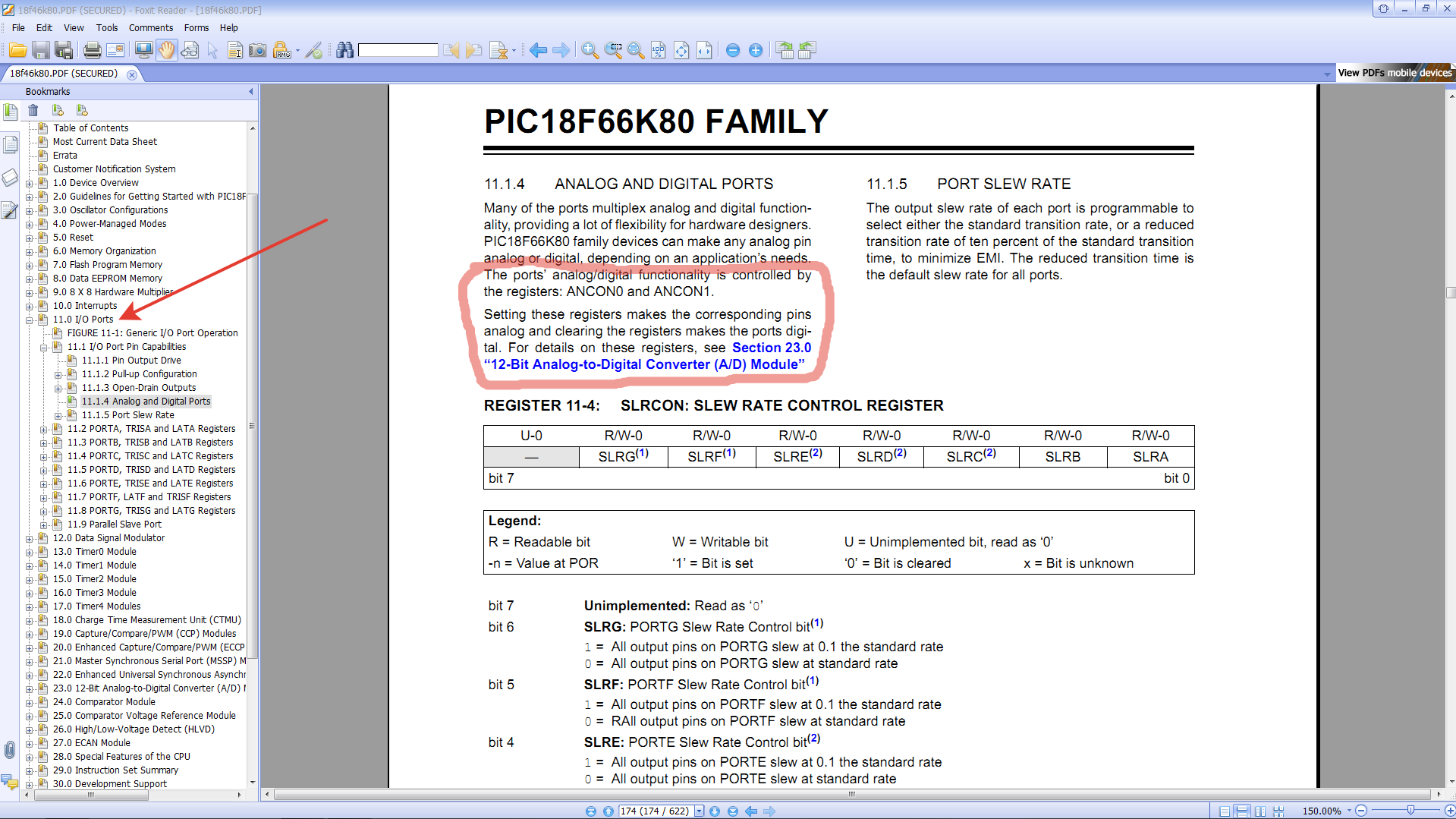Click the Open file folder icon
Screen dimensions: 1456x819
pos(17,51)
